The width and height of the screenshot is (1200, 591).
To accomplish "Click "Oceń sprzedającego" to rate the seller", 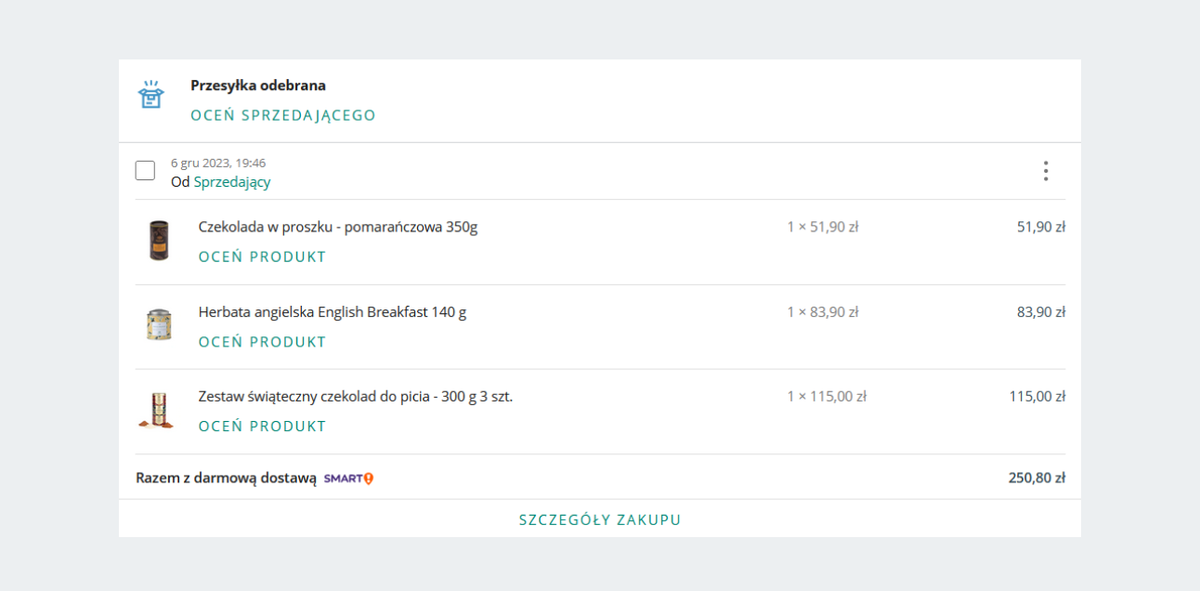I will point(283,115).
